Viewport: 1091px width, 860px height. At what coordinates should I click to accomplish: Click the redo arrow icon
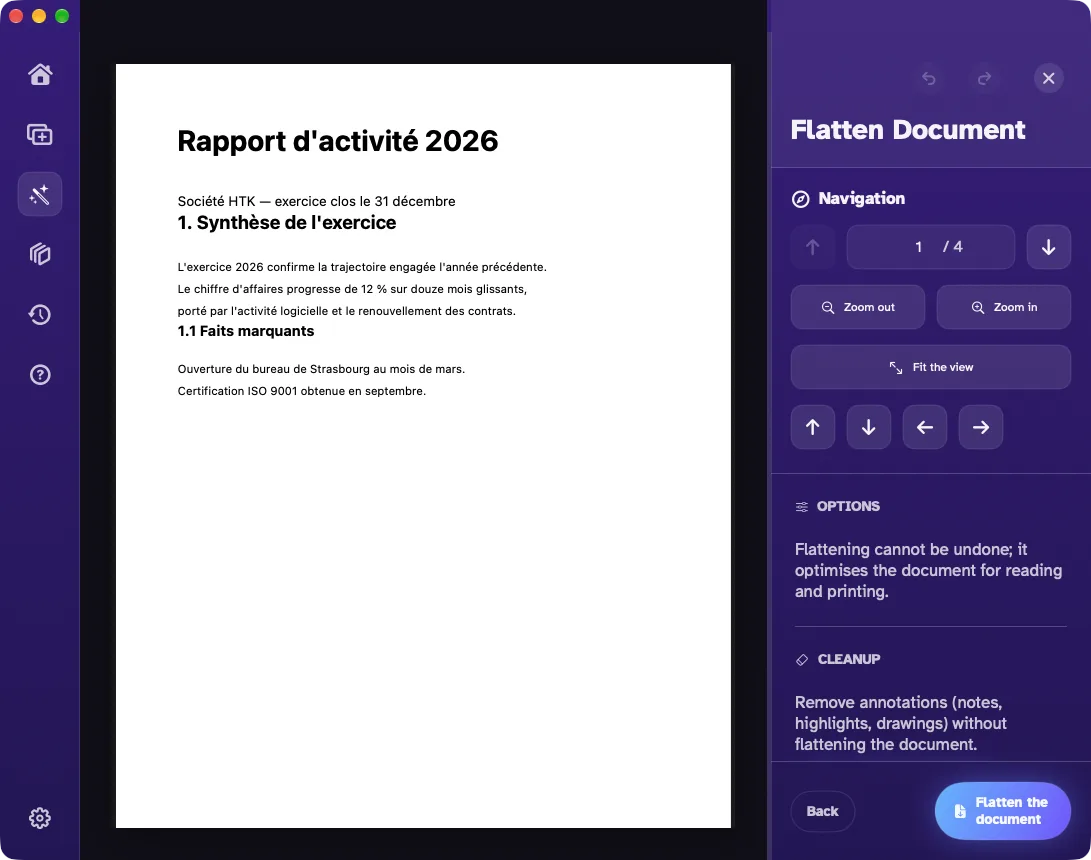985,78
